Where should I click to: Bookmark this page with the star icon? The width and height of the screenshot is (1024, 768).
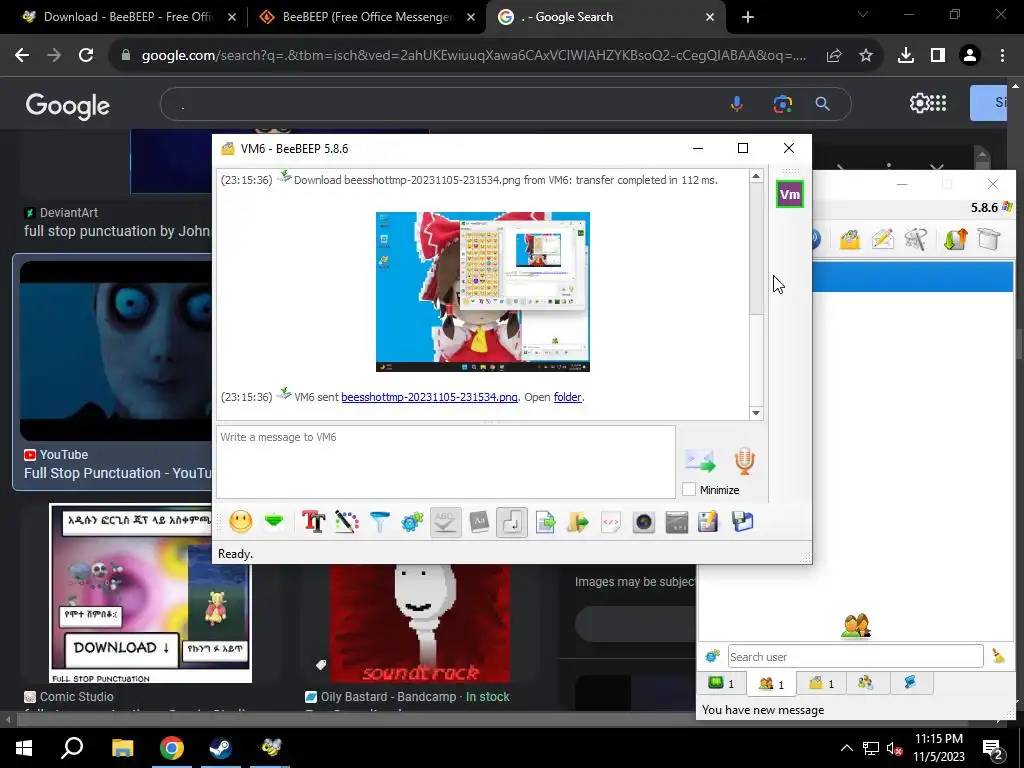point(865,56)
